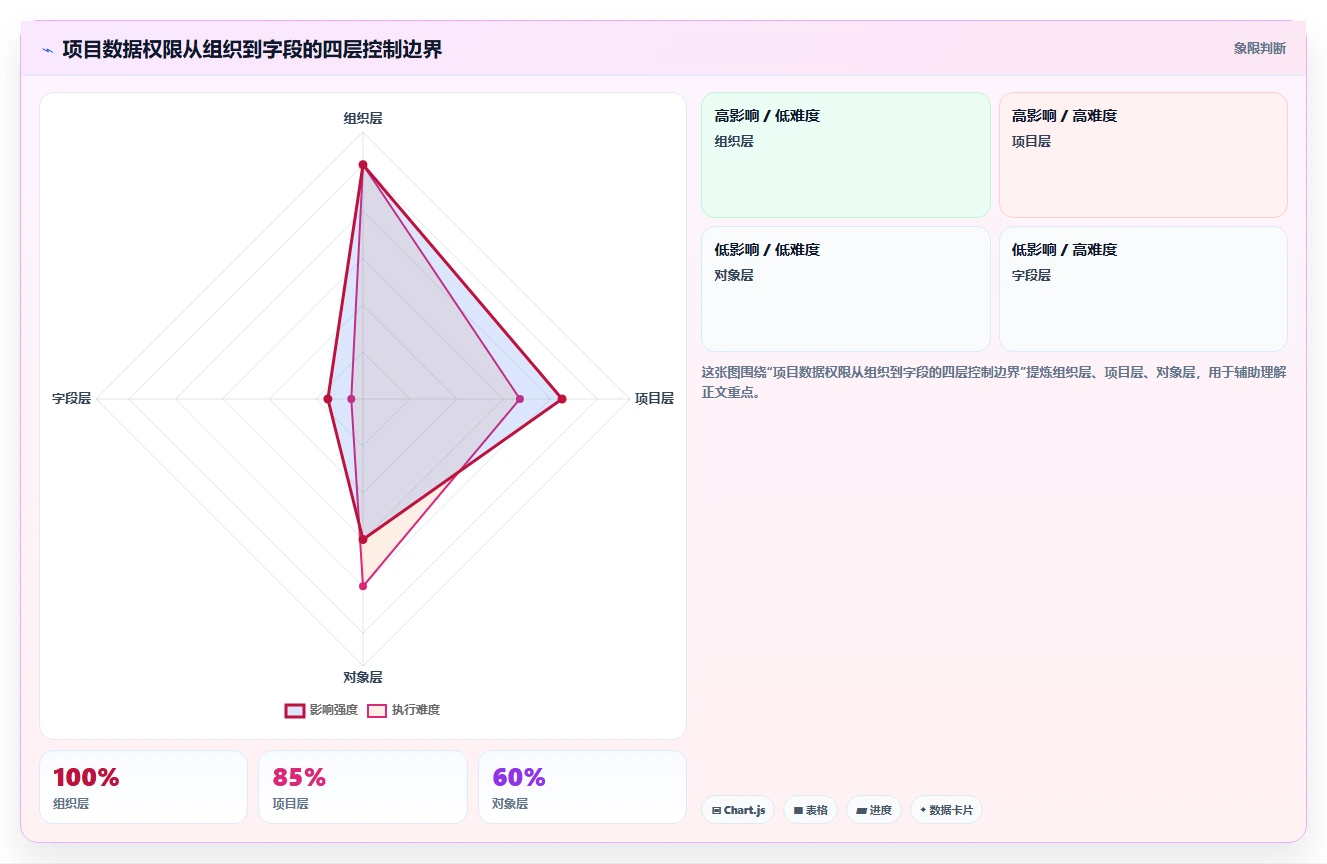
Task: Open the 高影响 / 高难度 quadrant card
Action: click(1143, 155)
